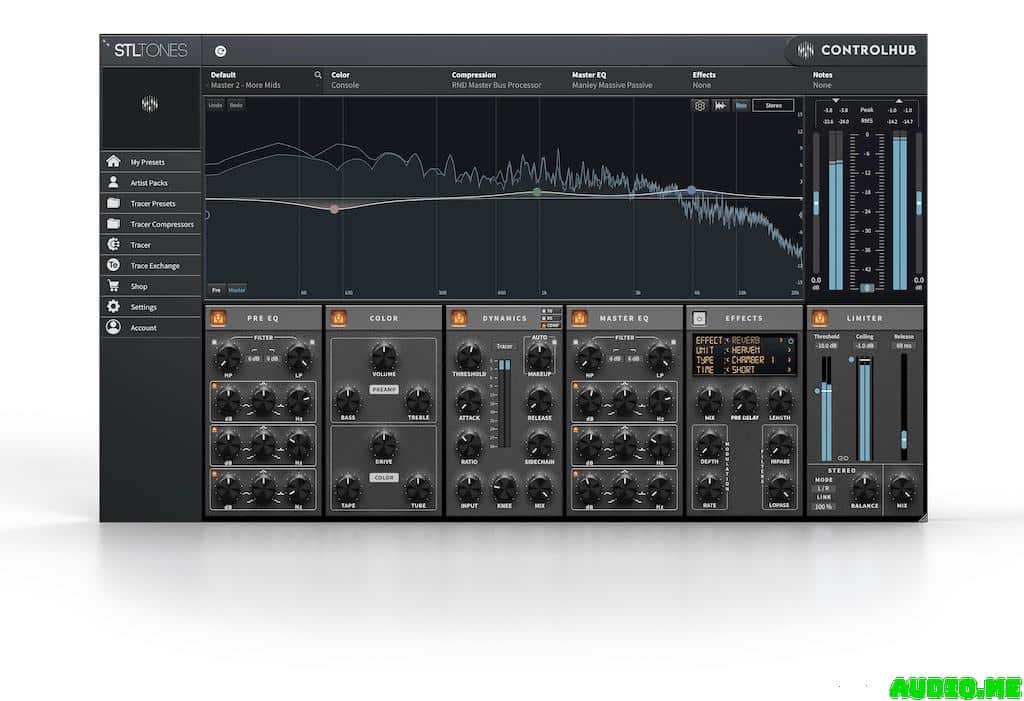The height and width of the screenshot is (701, 1024).
Task: Click next arrow on Unit Heaven row
Action: pyautogui.click(x=789, y=350)
